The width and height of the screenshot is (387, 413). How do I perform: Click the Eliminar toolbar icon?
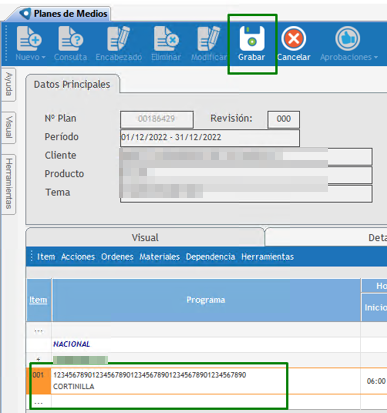pyautogui.click(x=166, y=39)
